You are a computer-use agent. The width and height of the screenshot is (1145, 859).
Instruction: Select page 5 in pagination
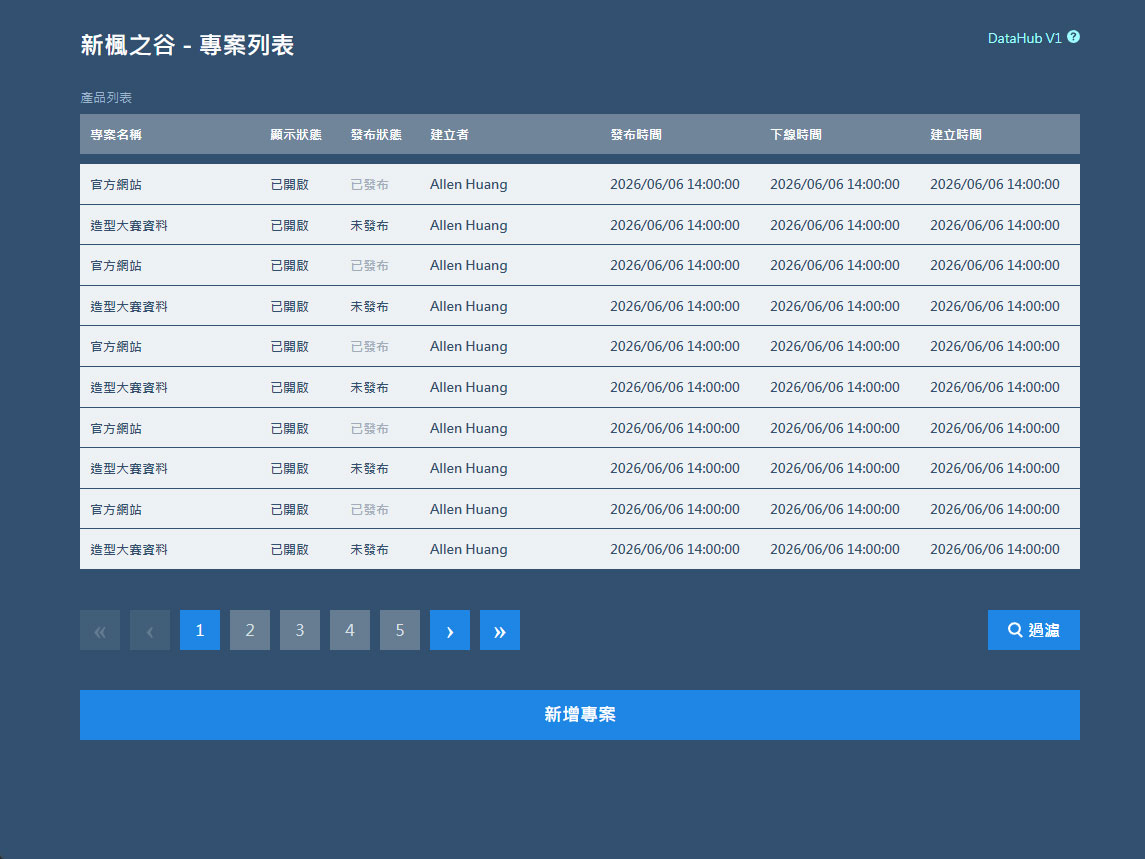(400, 630)
